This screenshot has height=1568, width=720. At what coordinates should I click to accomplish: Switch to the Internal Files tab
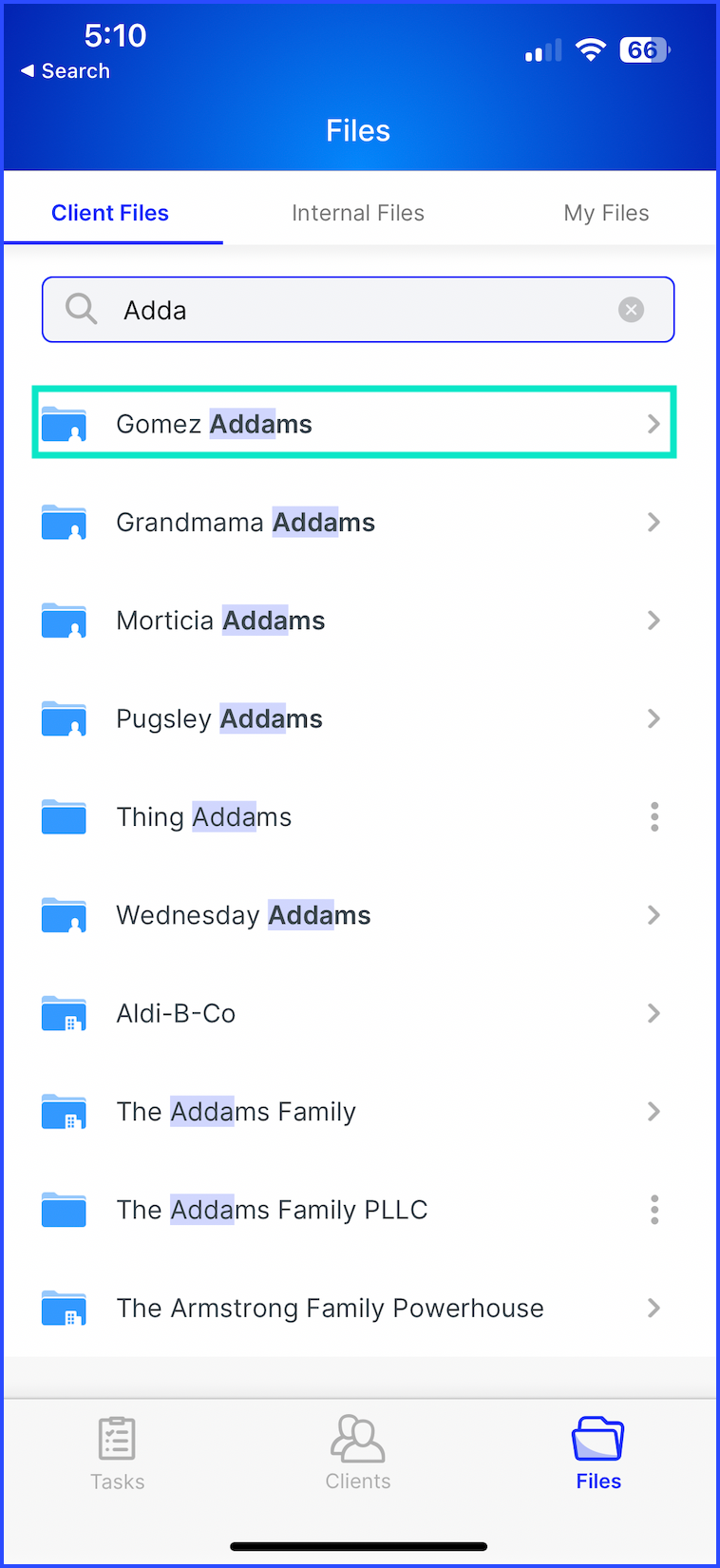point(358,213)
